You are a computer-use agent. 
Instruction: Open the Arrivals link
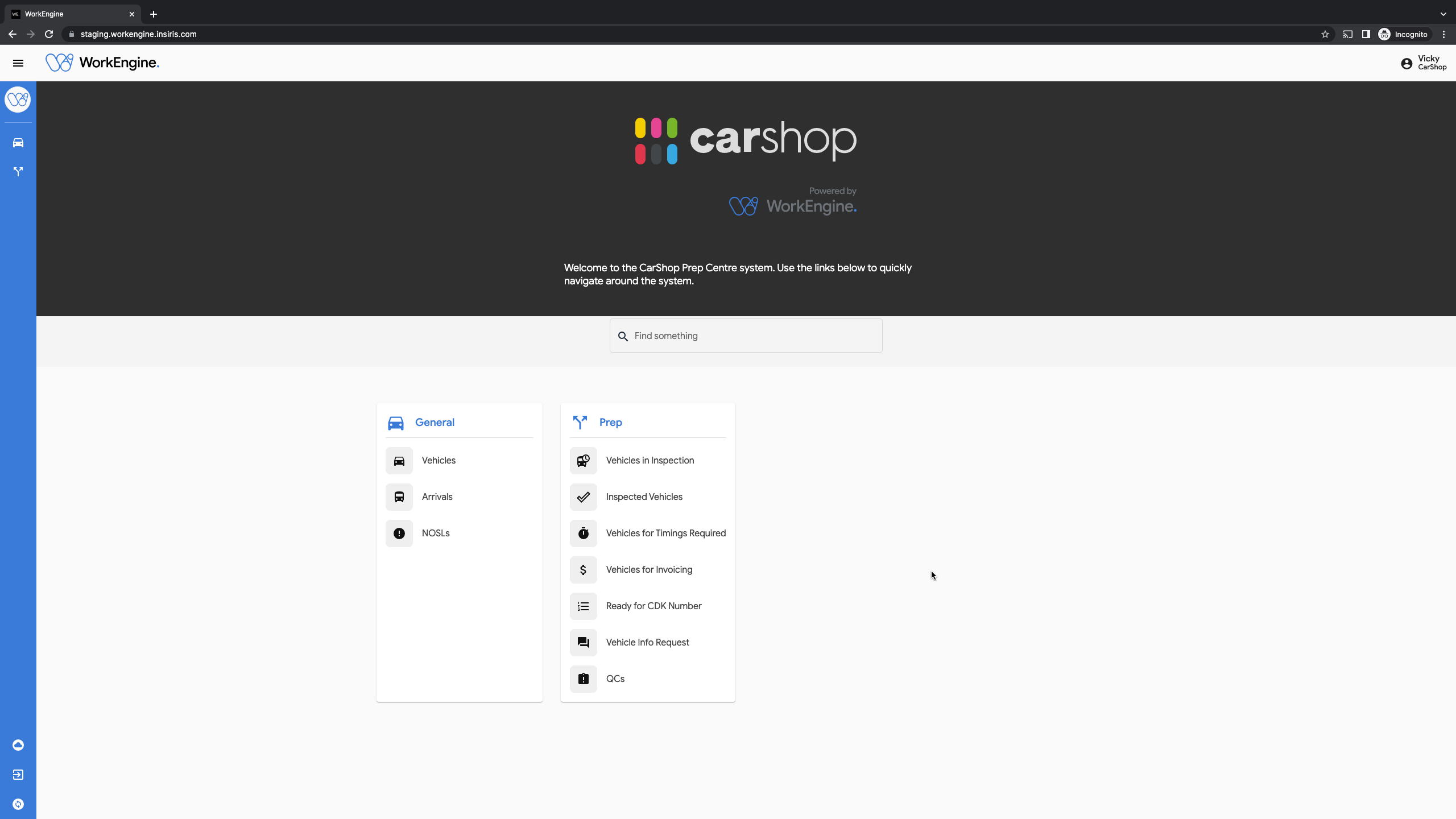click(437, 497)
